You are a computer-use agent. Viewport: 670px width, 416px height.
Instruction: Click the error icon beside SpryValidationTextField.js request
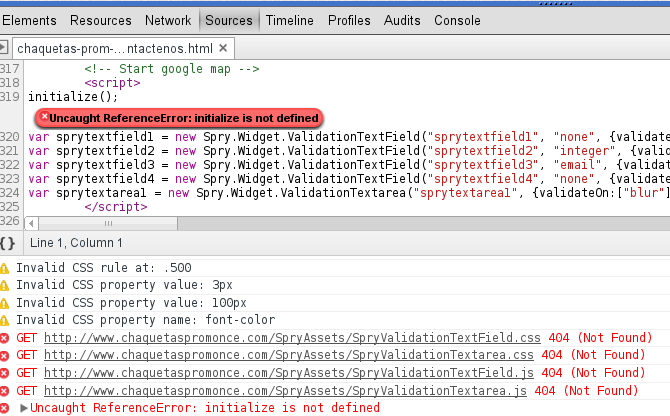4,373
